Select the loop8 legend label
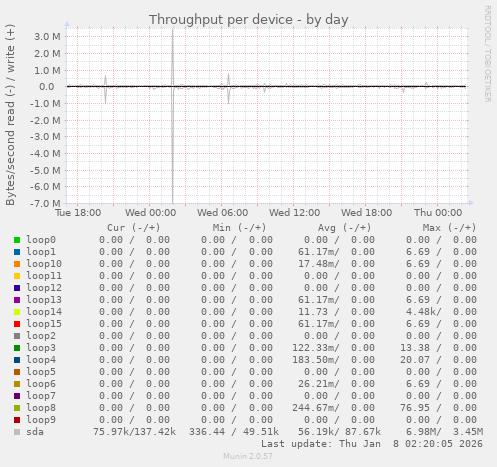The width and height of the screenshot is (497, 467). pos(41,408)
